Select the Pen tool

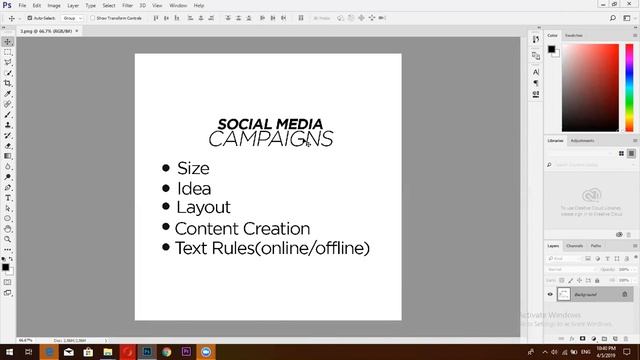pos(8,187)
